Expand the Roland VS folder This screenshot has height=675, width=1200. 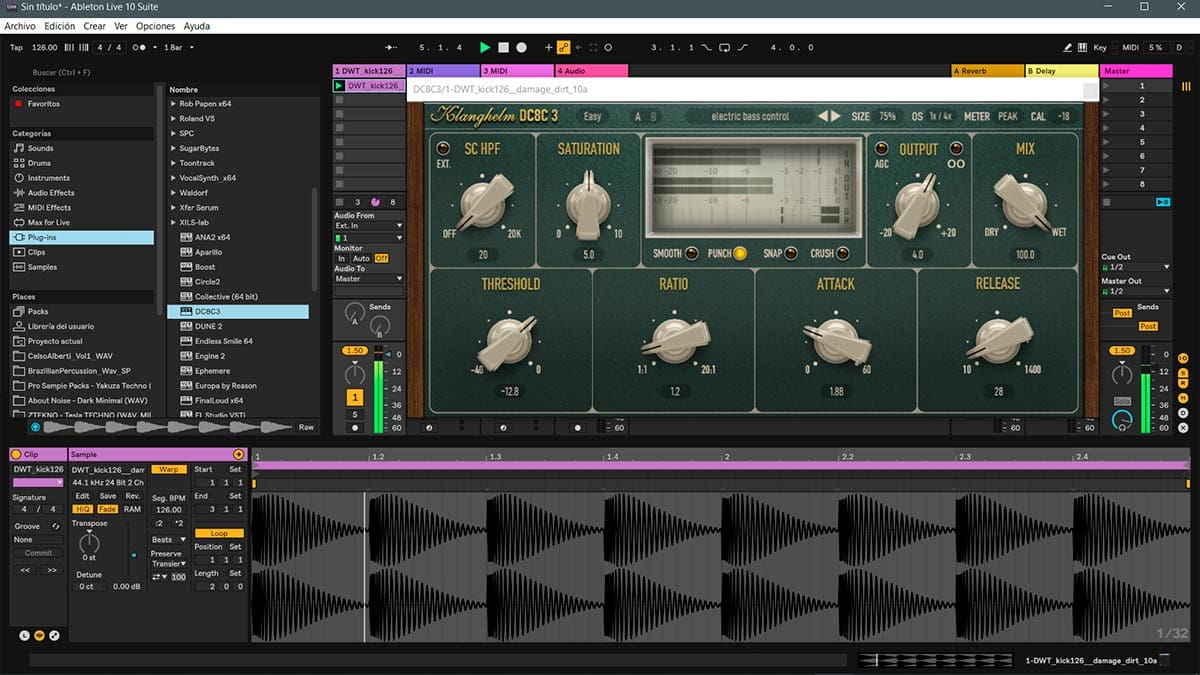[x=174, y=118]
